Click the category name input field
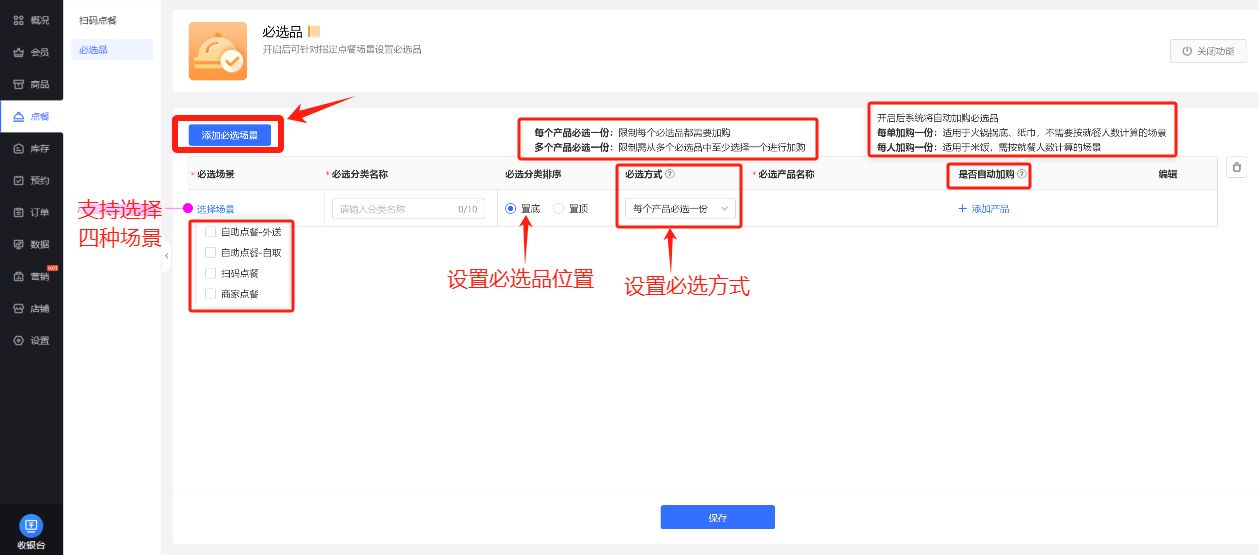The height and width of the screenshot is (555, 1259). (408, 209)
